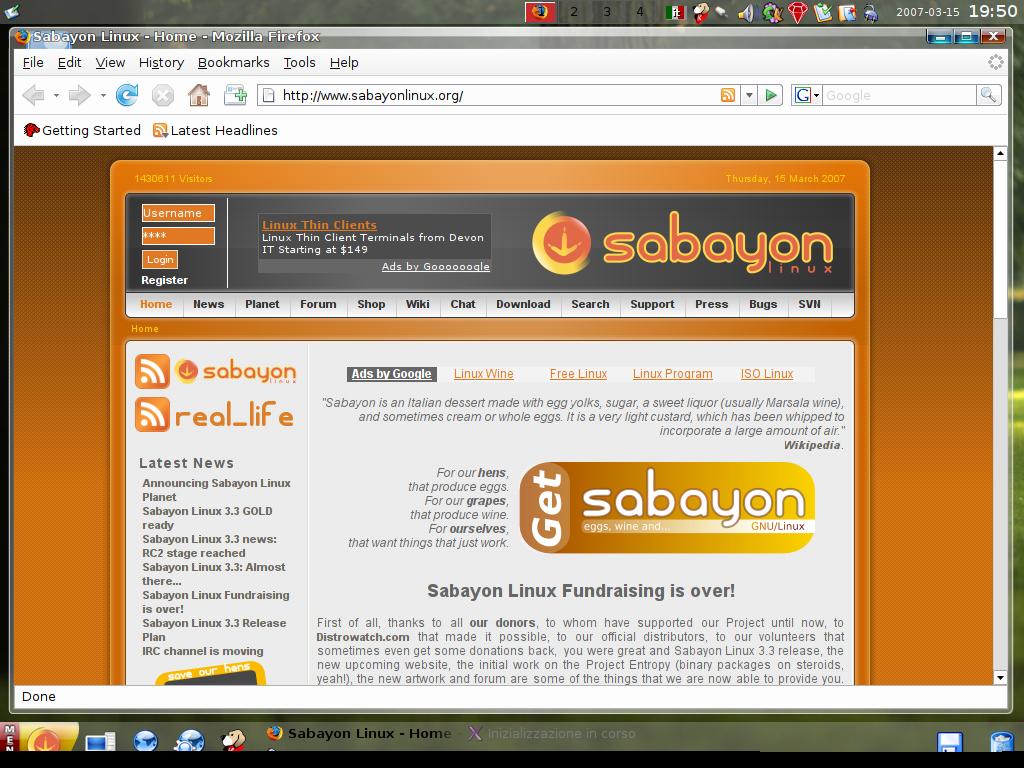Screen dimensions: 1024x768
Task: Click the padlock tray icon
Action: click(x=871, y=12)
